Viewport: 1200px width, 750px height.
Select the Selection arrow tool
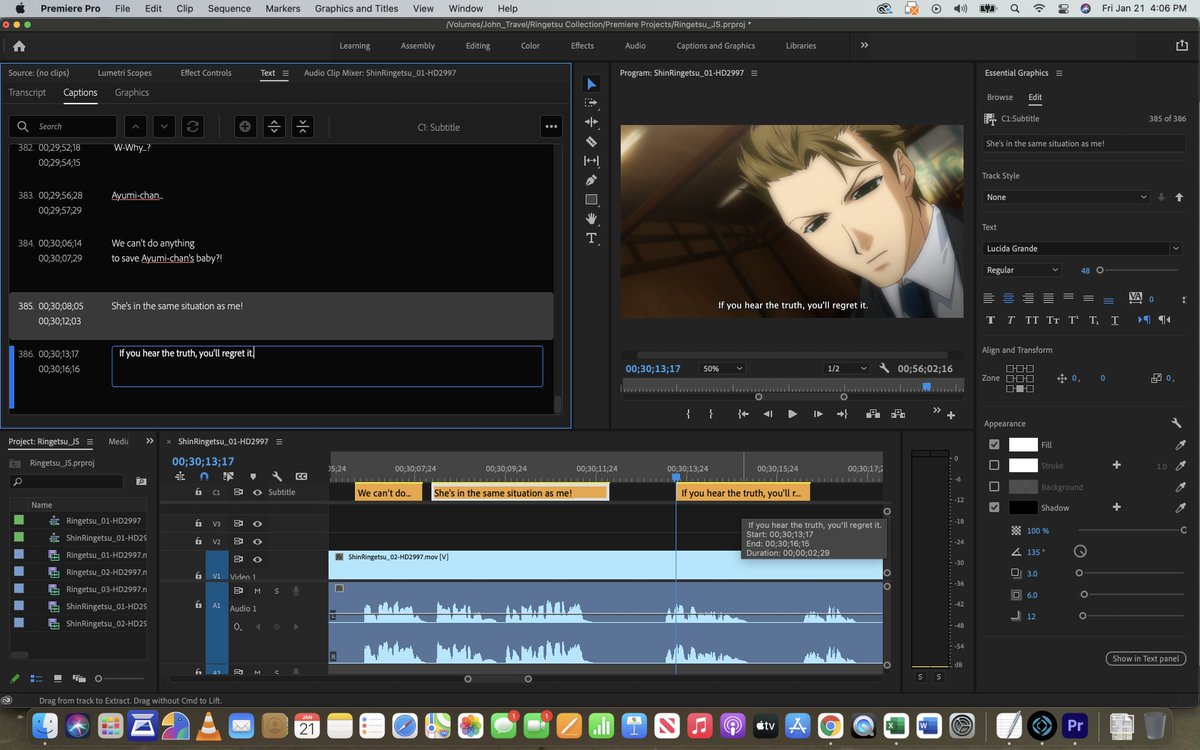click(x=591, y=84)
